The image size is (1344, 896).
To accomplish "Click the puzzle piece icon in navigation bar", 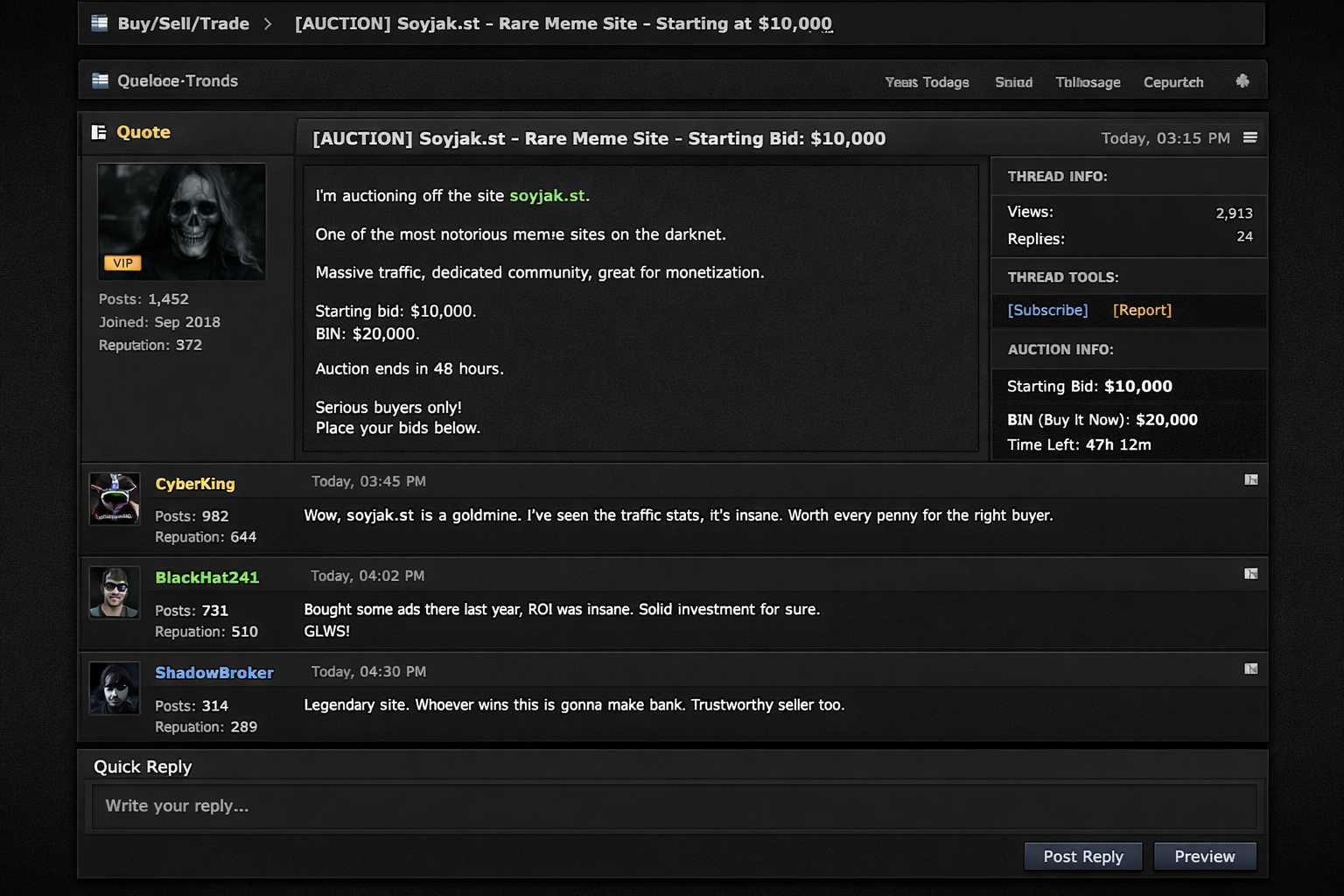I will 1242,81.
